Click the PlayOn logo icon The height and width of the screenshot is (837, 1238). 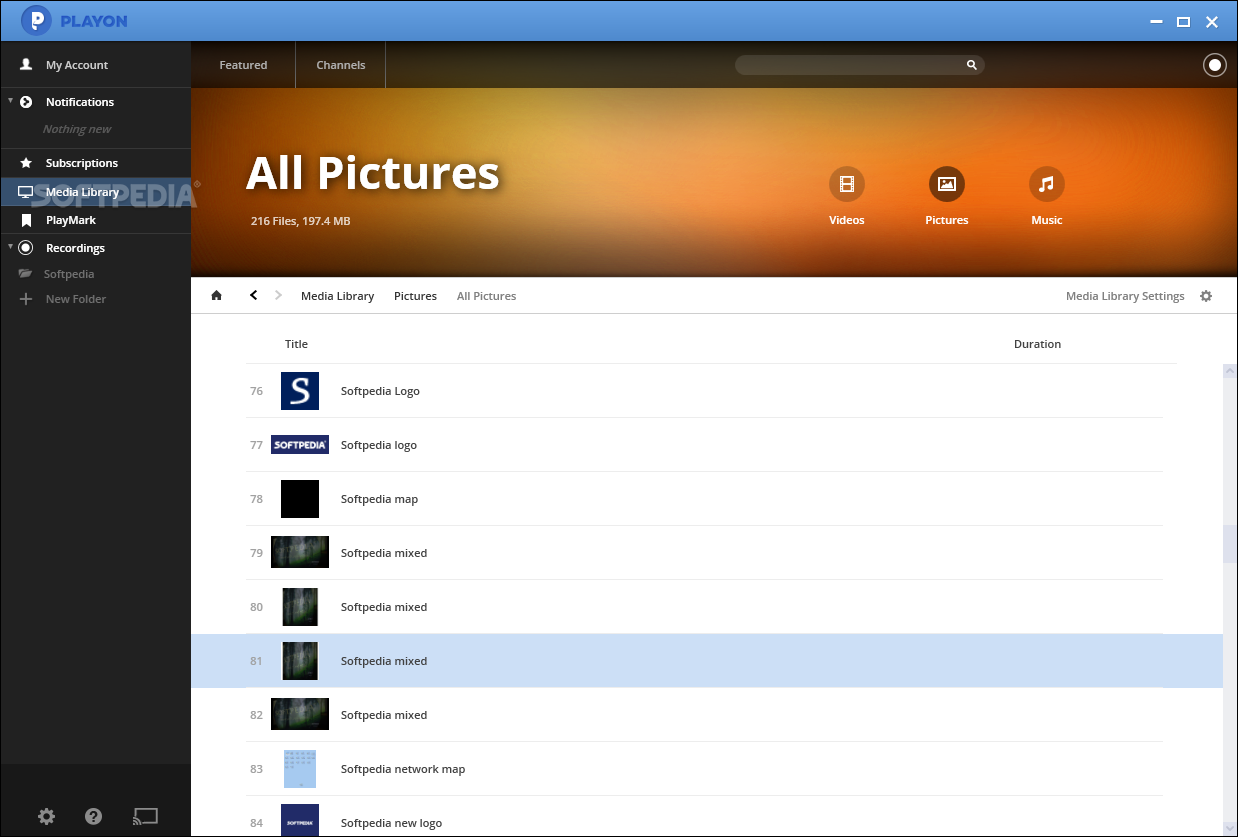[x=36, y=21]
